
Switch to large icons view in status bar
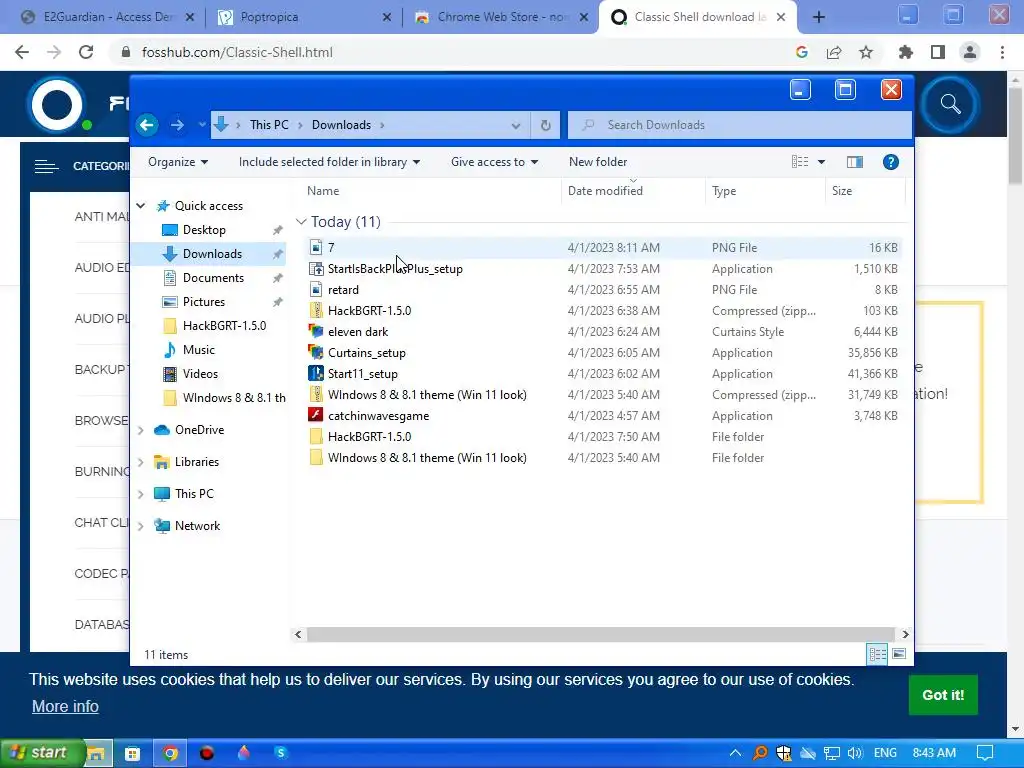[899, 654]
